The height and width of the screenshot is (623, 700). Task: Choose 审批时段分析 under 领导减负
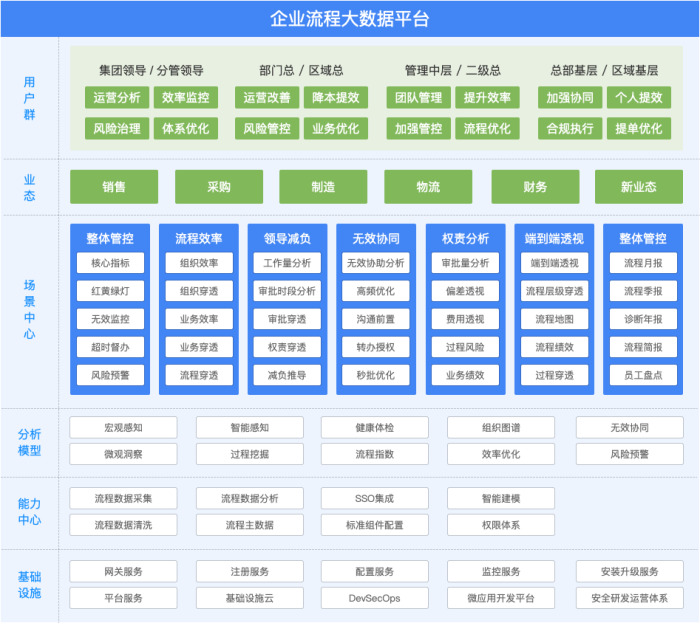click(287, 291)
